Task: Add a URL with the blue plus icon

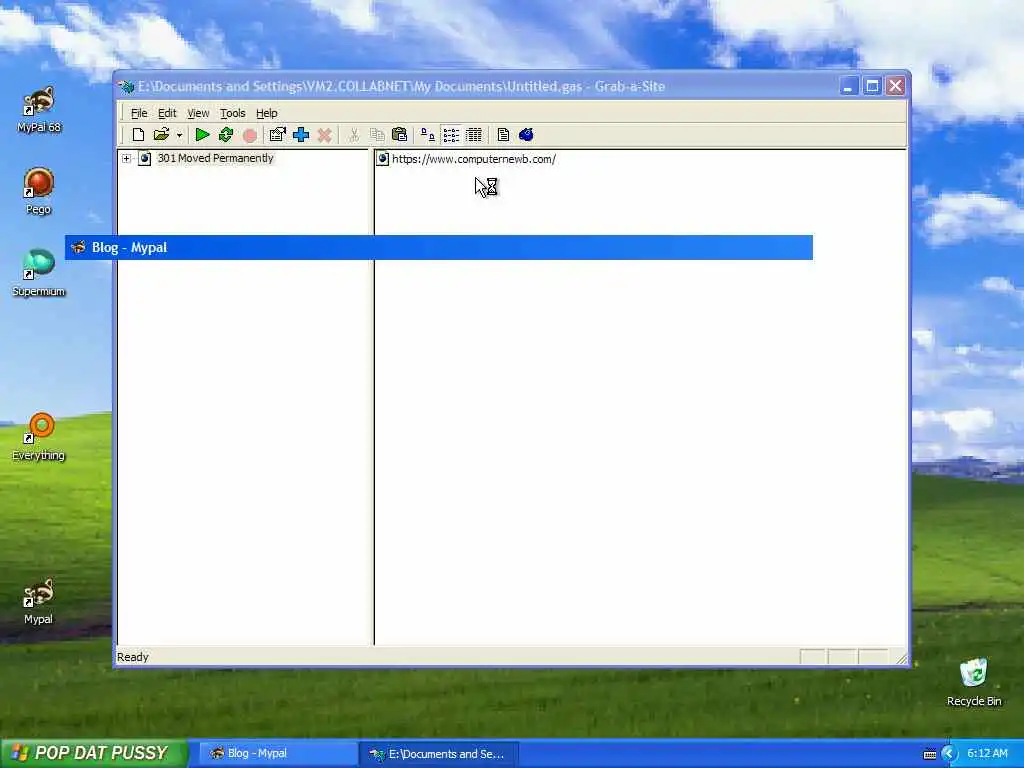Action: coord(301,135)
